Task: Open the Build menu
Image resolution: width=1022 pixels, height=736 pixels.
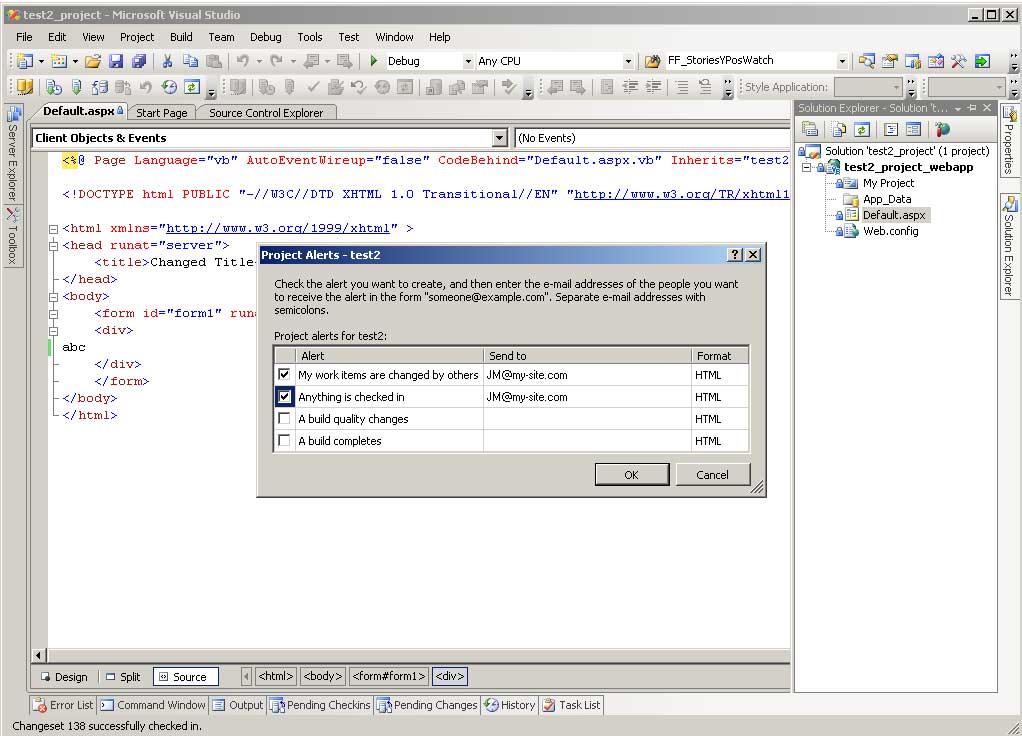Action: (x=181, y=37)
